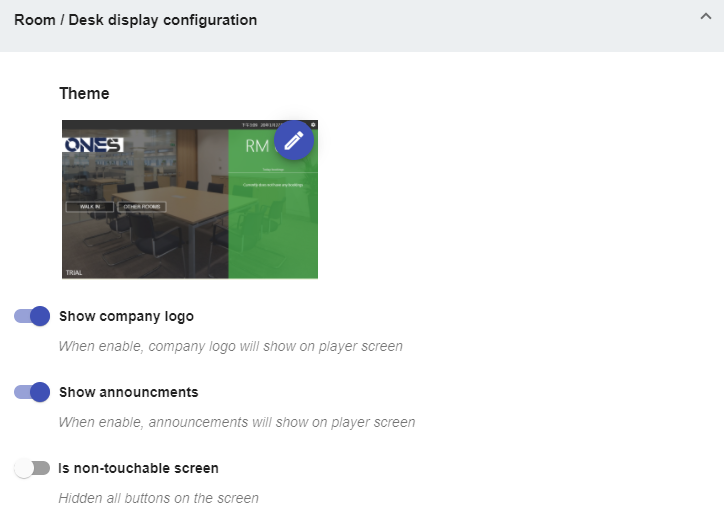Screen dimensions: 724x518
Task: Click the gear icon in theme preview
Action: (x=313, y=125)
